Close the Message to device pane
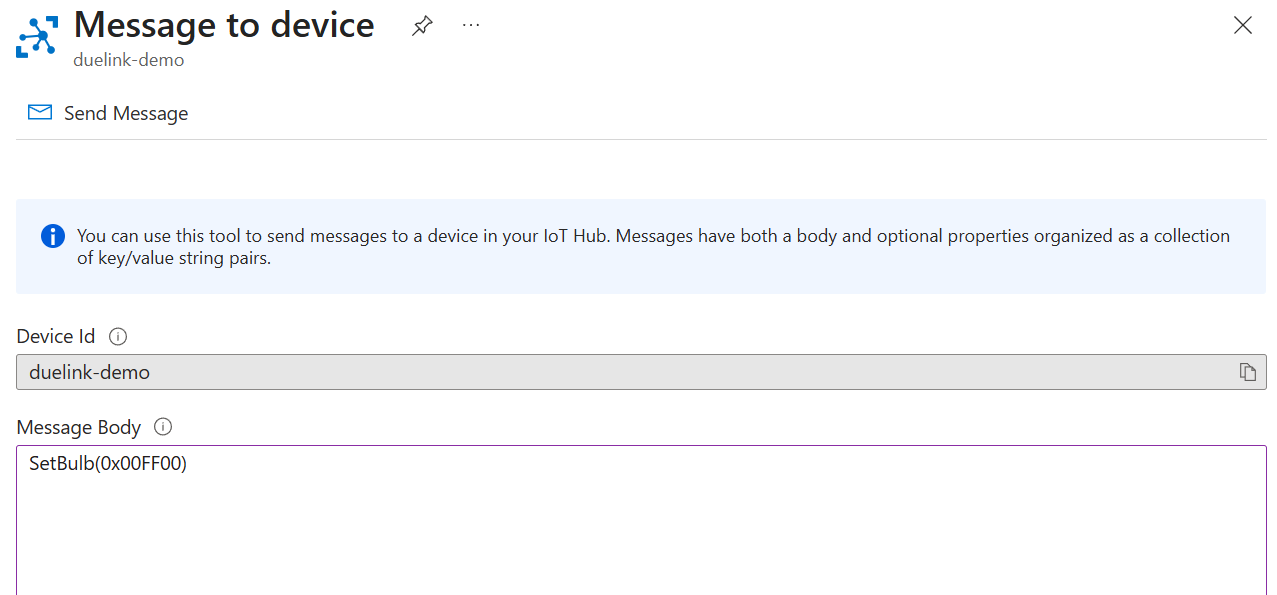Screen dimensions: 1277x595 (x=1242, y=26)
